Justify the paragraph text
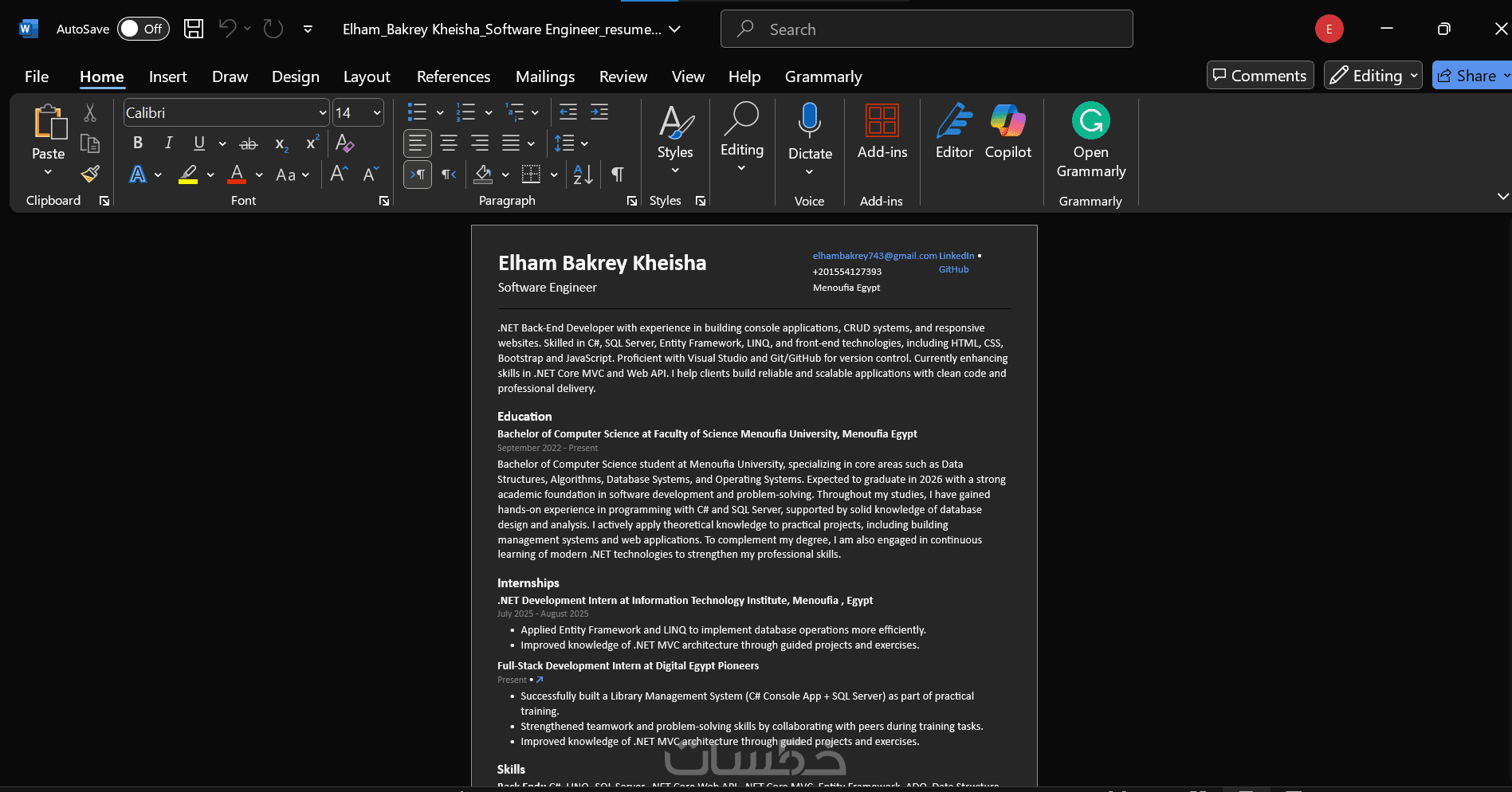The width and height of the screenshot is (1512, 792). point(511,143)
